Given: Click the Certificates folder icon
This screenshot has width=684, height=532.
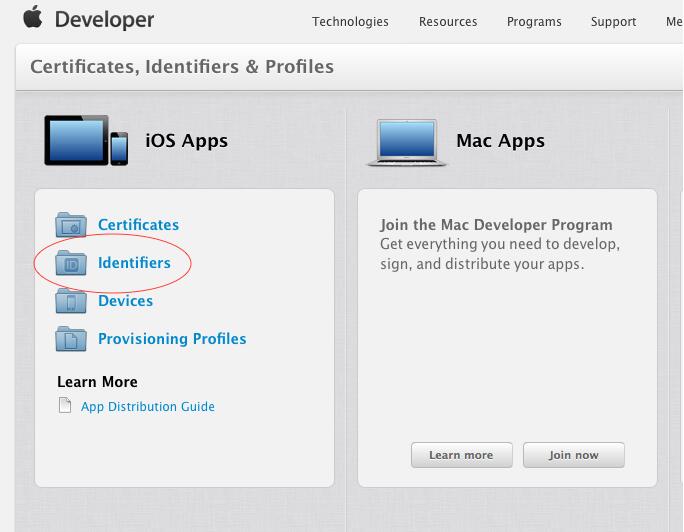Looking at the screenshot, I should (71, 225).
